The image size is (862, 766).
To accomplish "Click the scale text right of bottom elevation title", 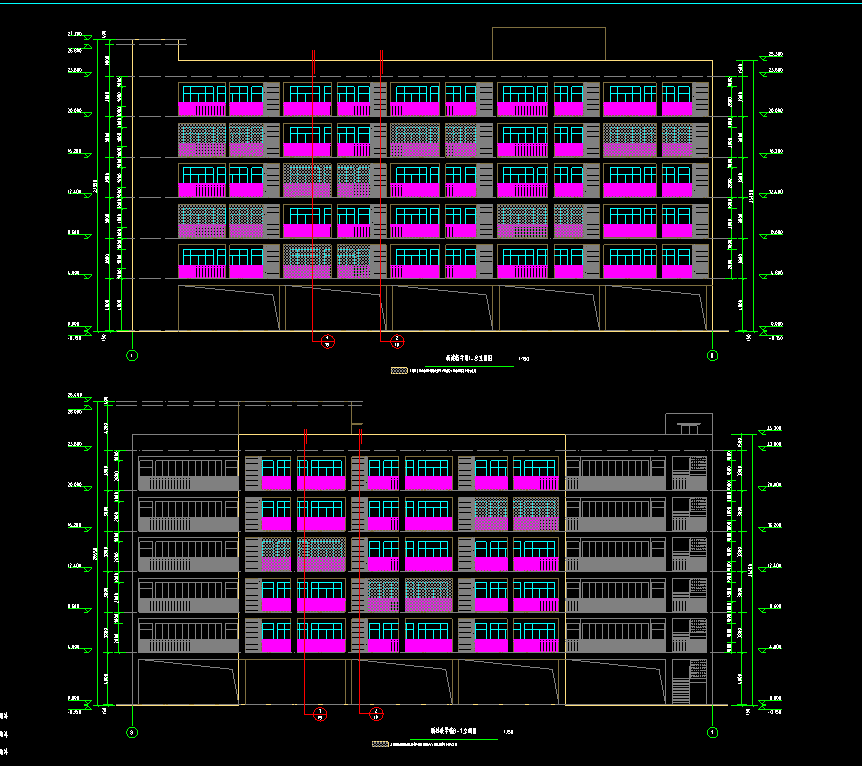I will 508,732.
